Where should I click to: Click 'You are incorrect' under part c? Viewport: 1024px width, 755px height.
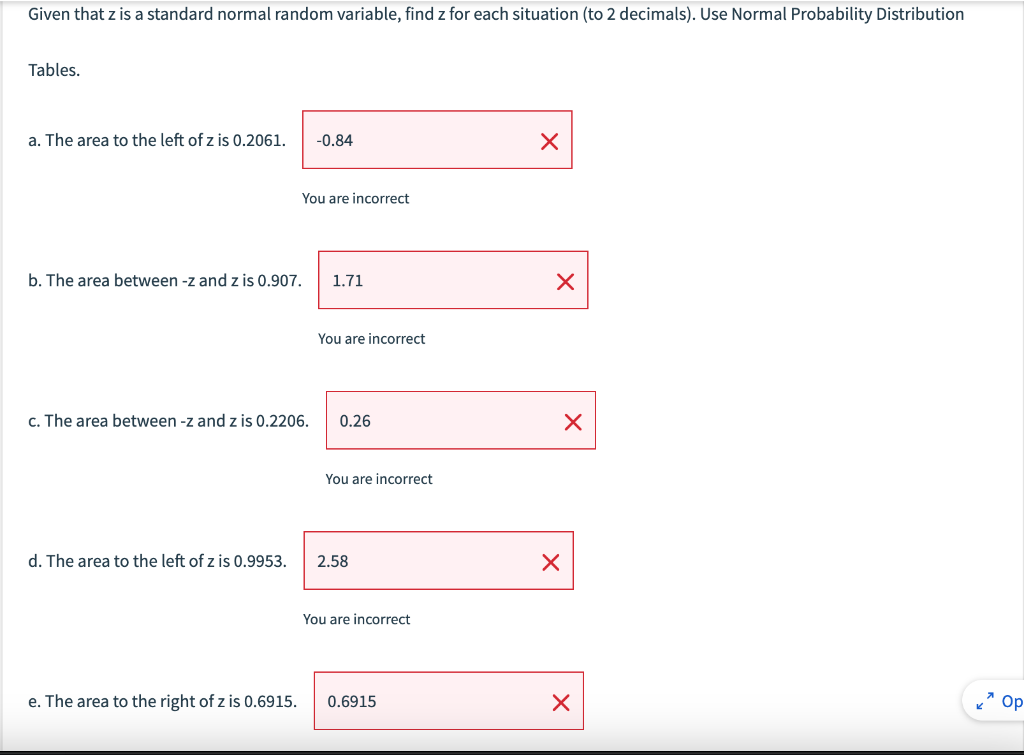(378, 479)
